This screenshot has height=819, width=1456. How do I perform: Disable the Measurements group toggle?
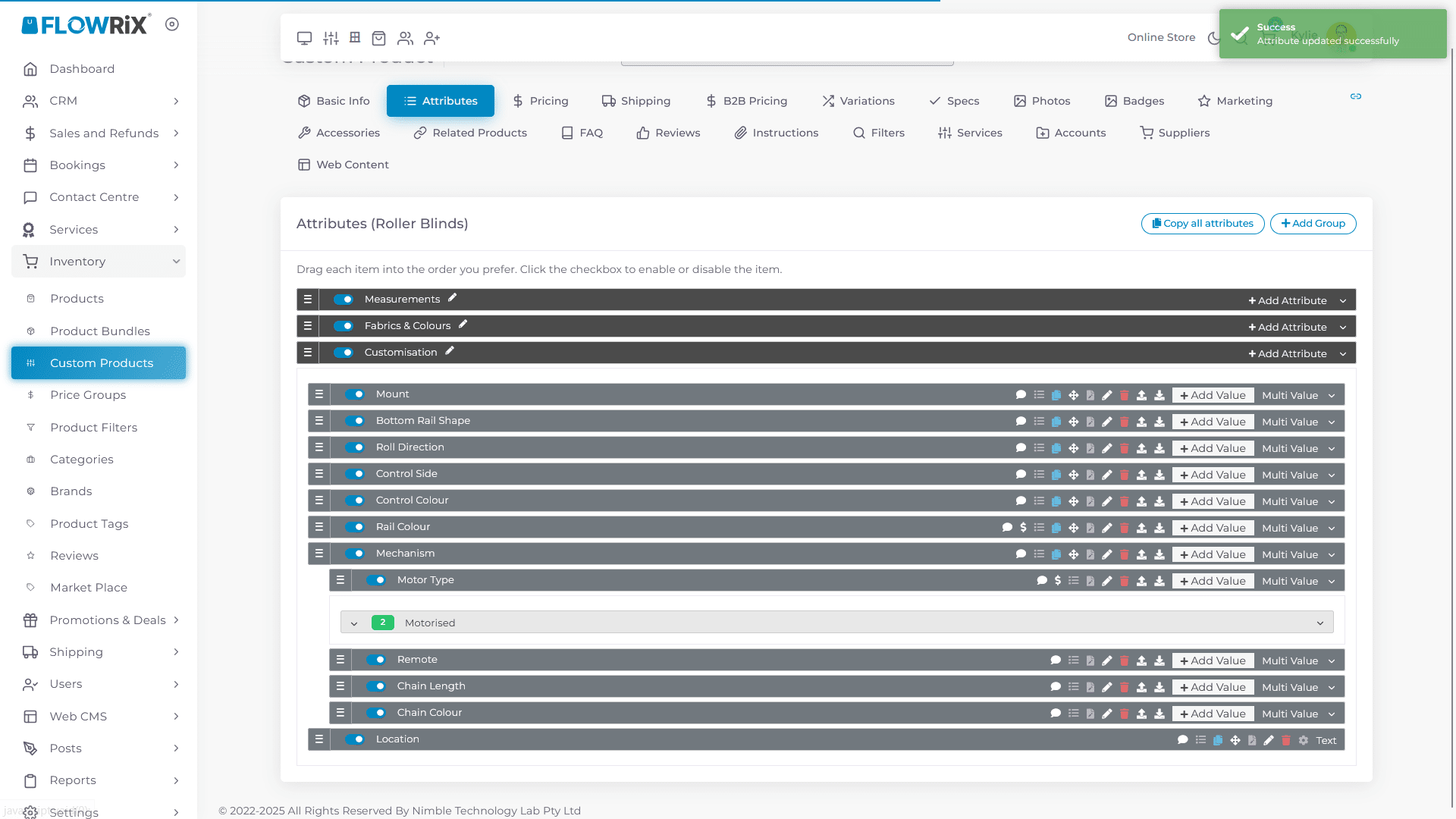click(x=344, y=300)
